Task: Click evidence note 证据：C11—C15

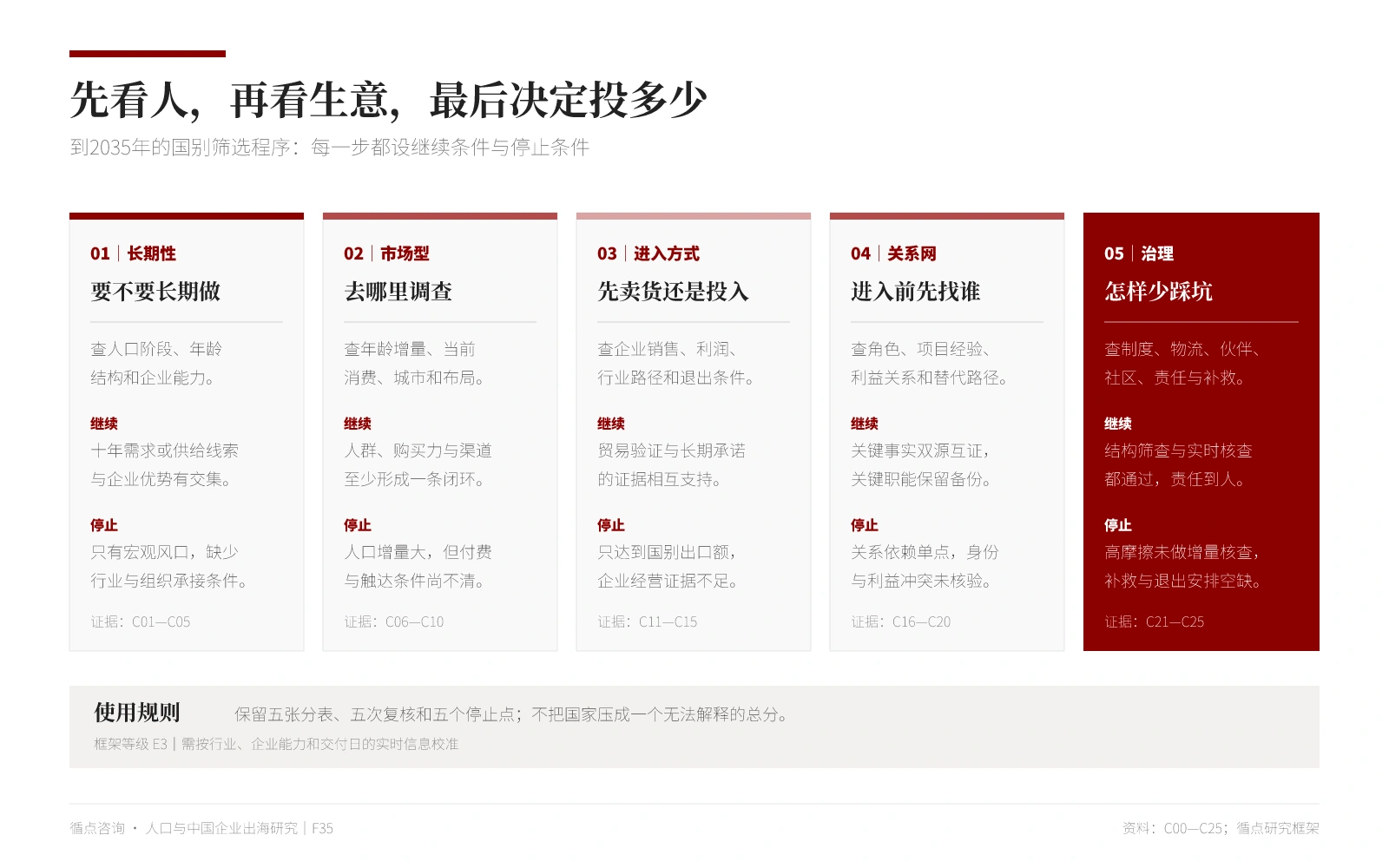Action: point(647,621)
